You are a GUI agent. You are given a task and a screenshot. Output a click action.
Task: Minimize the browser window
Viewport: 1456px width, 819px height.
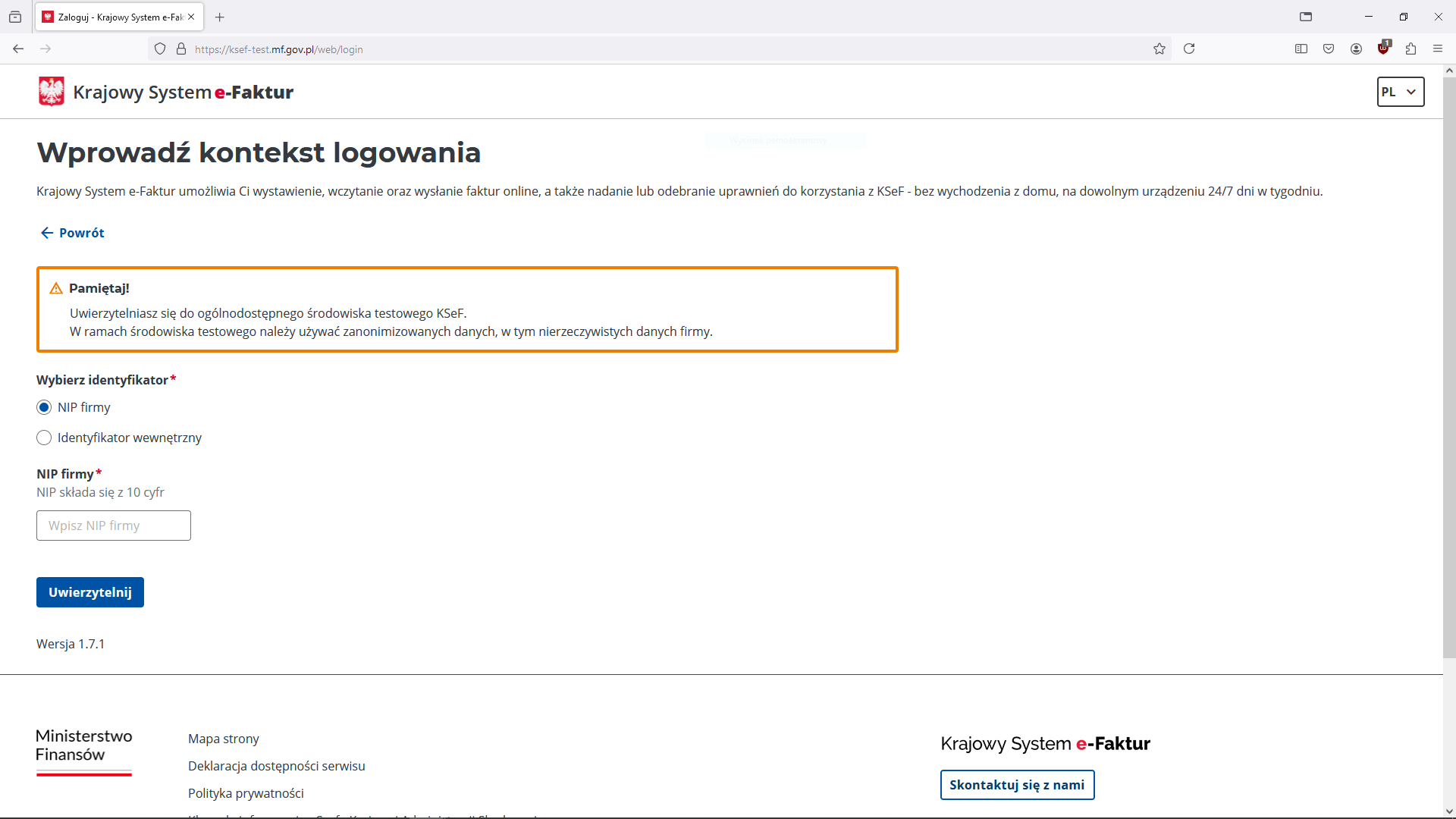point(1369,17)
